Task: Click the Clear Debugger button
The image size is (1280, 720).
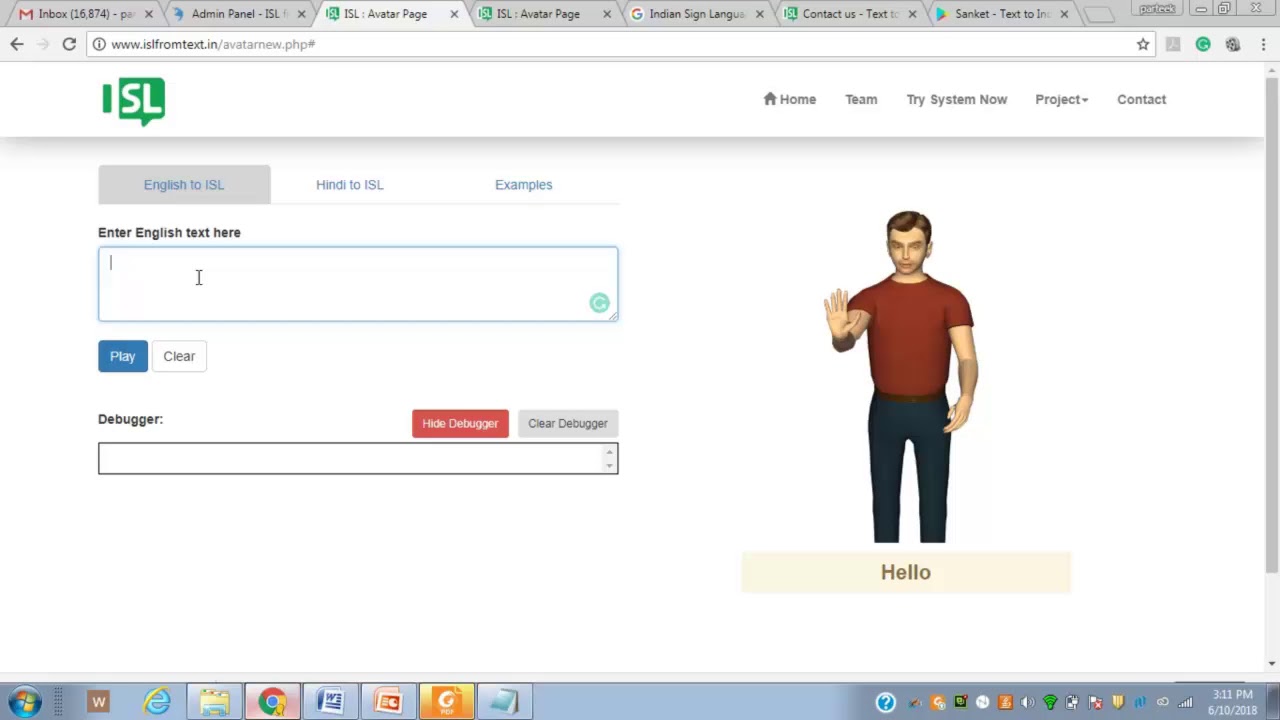Action: (x=568, y=423)
